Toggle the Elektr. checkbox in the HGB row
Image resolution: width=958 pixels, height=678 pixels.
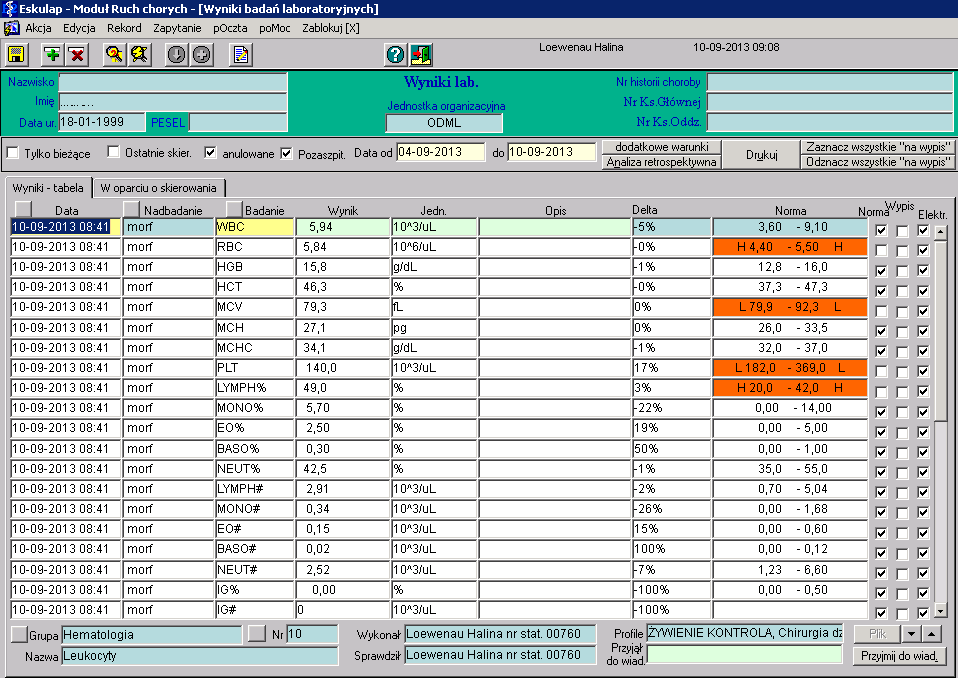[923, 271]
